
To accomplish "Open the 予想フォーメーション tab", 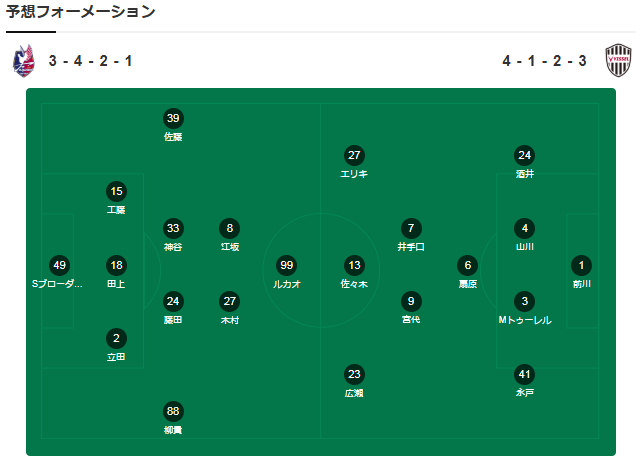I will click(80, 11).
